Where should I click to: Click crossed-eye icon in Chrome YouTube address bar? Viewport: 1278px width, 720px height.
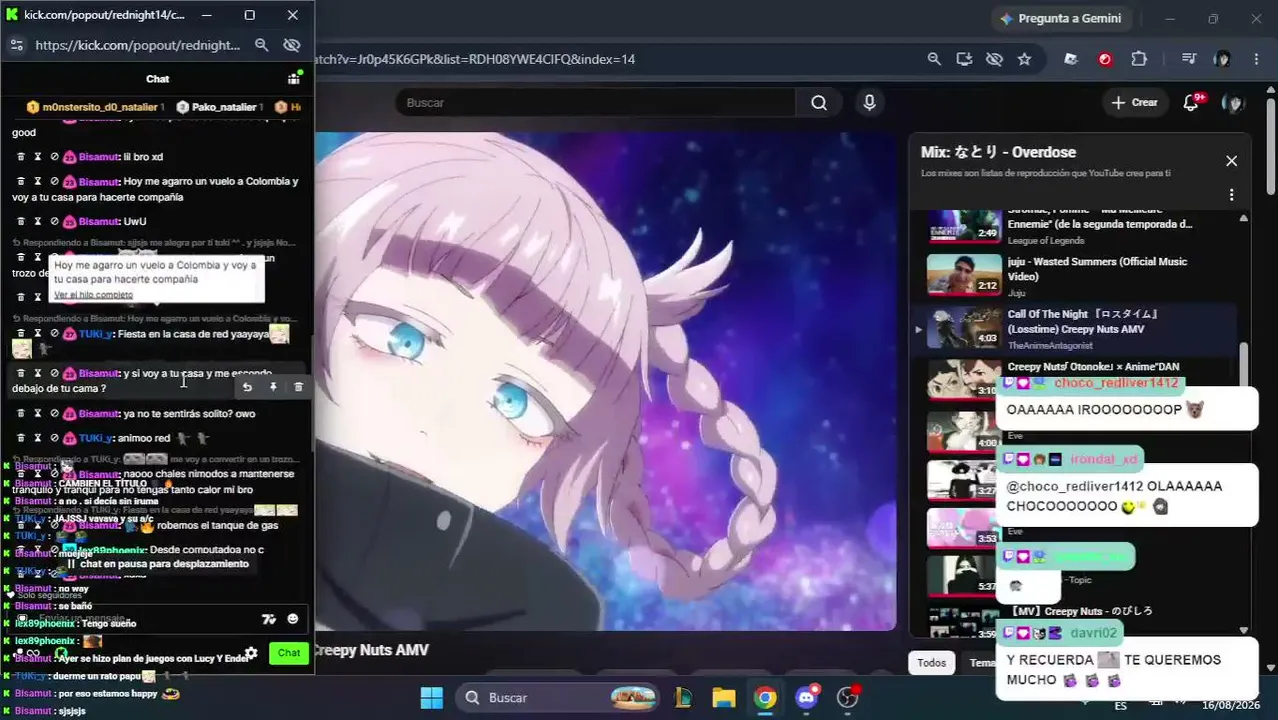994,59
